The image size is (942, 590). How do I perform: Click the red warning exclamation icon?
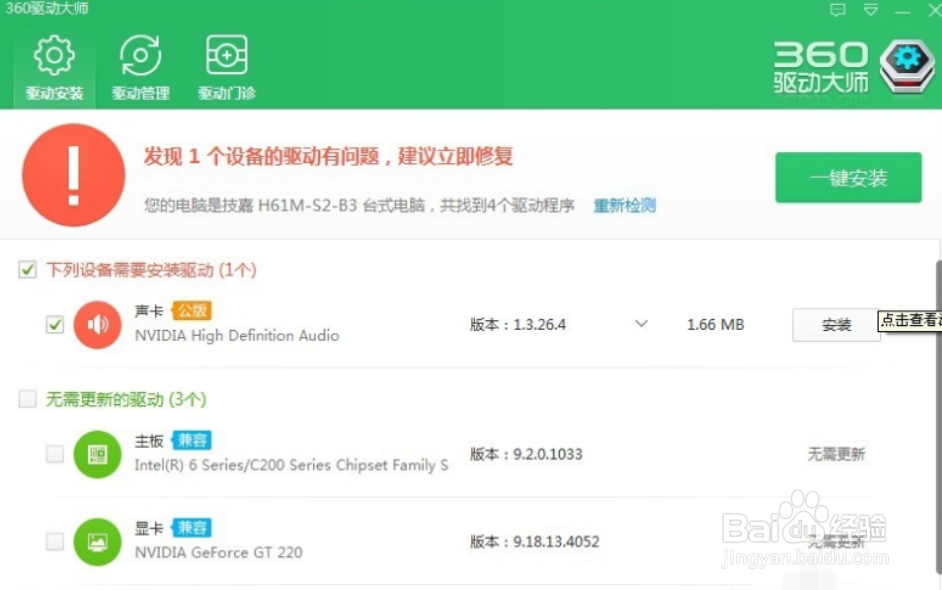click(73, 175)
